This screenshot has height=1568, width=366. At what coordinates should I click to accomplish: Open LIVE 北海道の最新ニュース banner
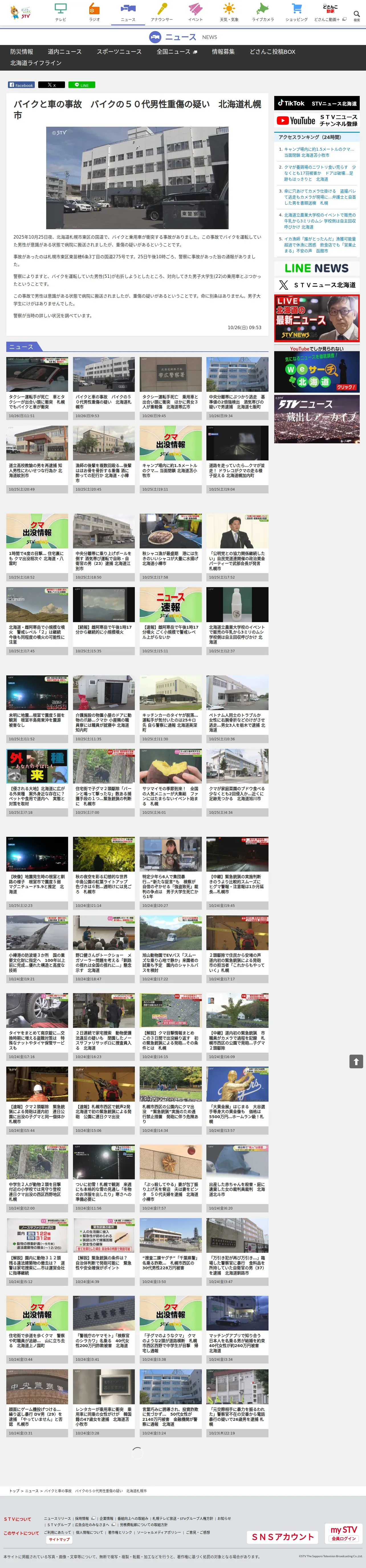(x=317, y=318)
